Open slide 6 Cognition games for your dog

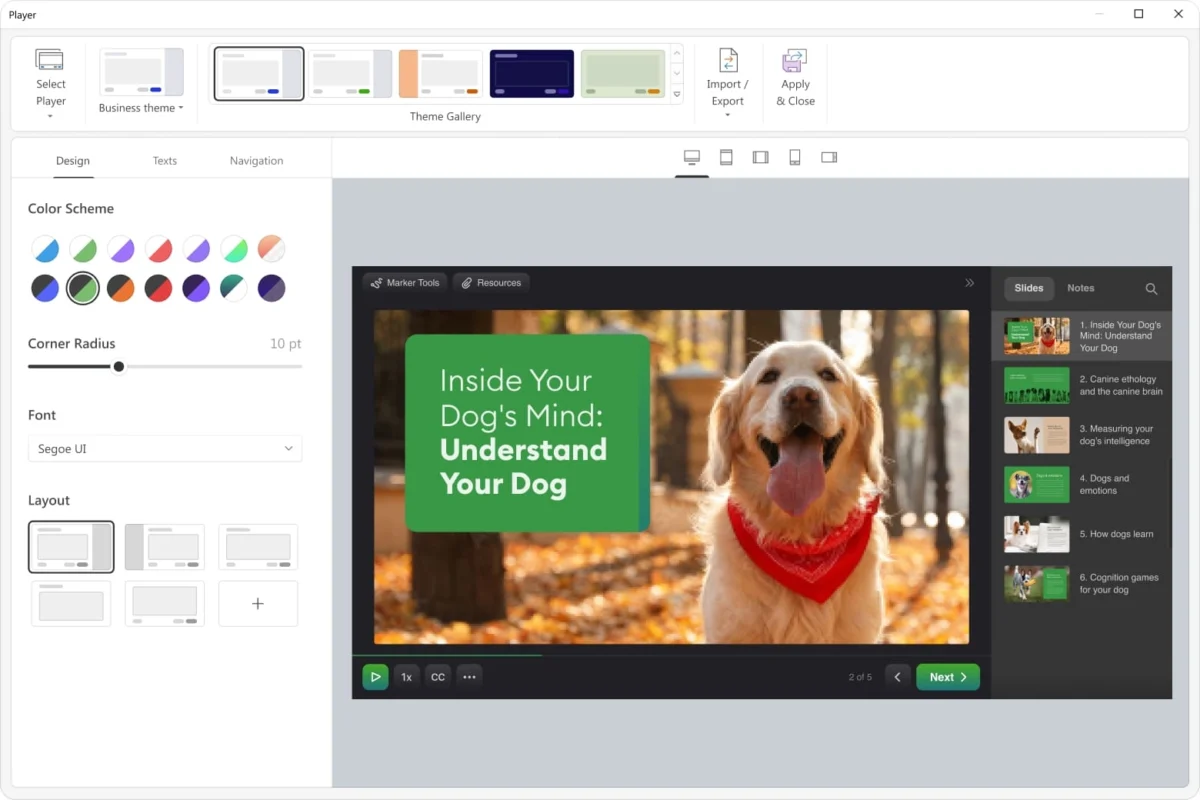1082,583
